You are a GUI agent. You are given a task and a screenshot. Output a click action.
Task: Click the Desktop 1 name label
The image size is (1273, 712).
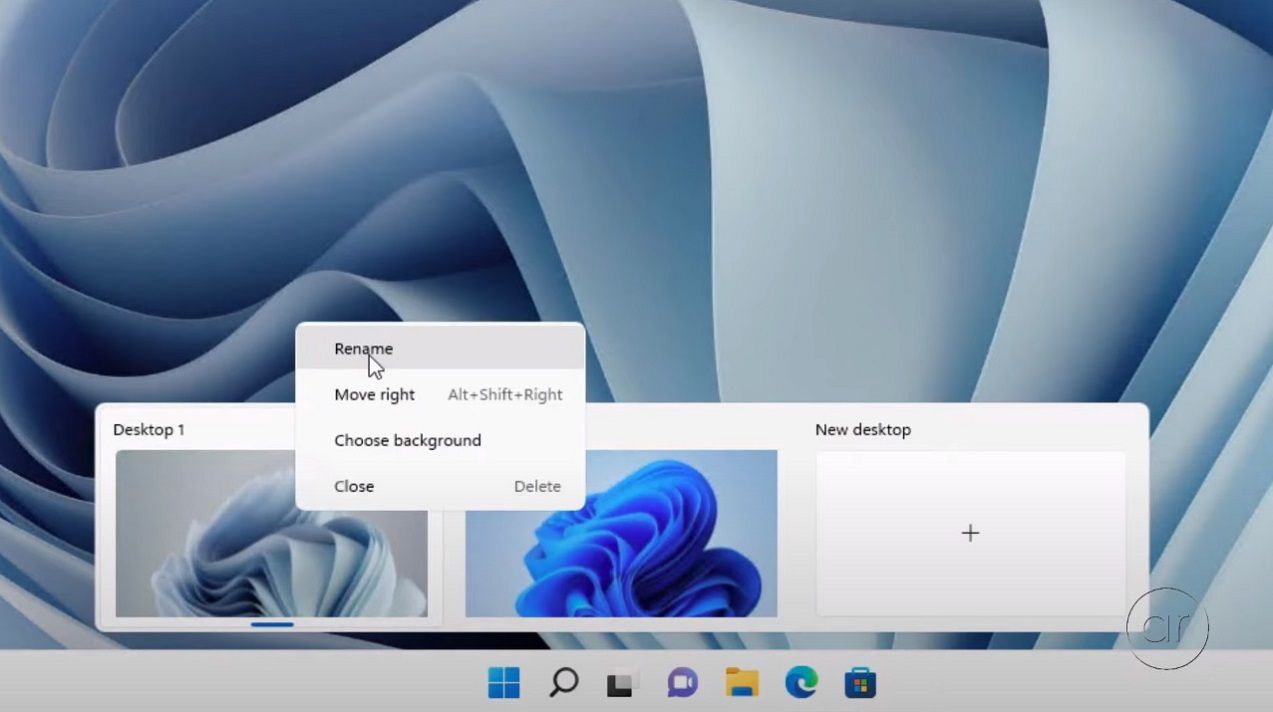pos(149,429)
